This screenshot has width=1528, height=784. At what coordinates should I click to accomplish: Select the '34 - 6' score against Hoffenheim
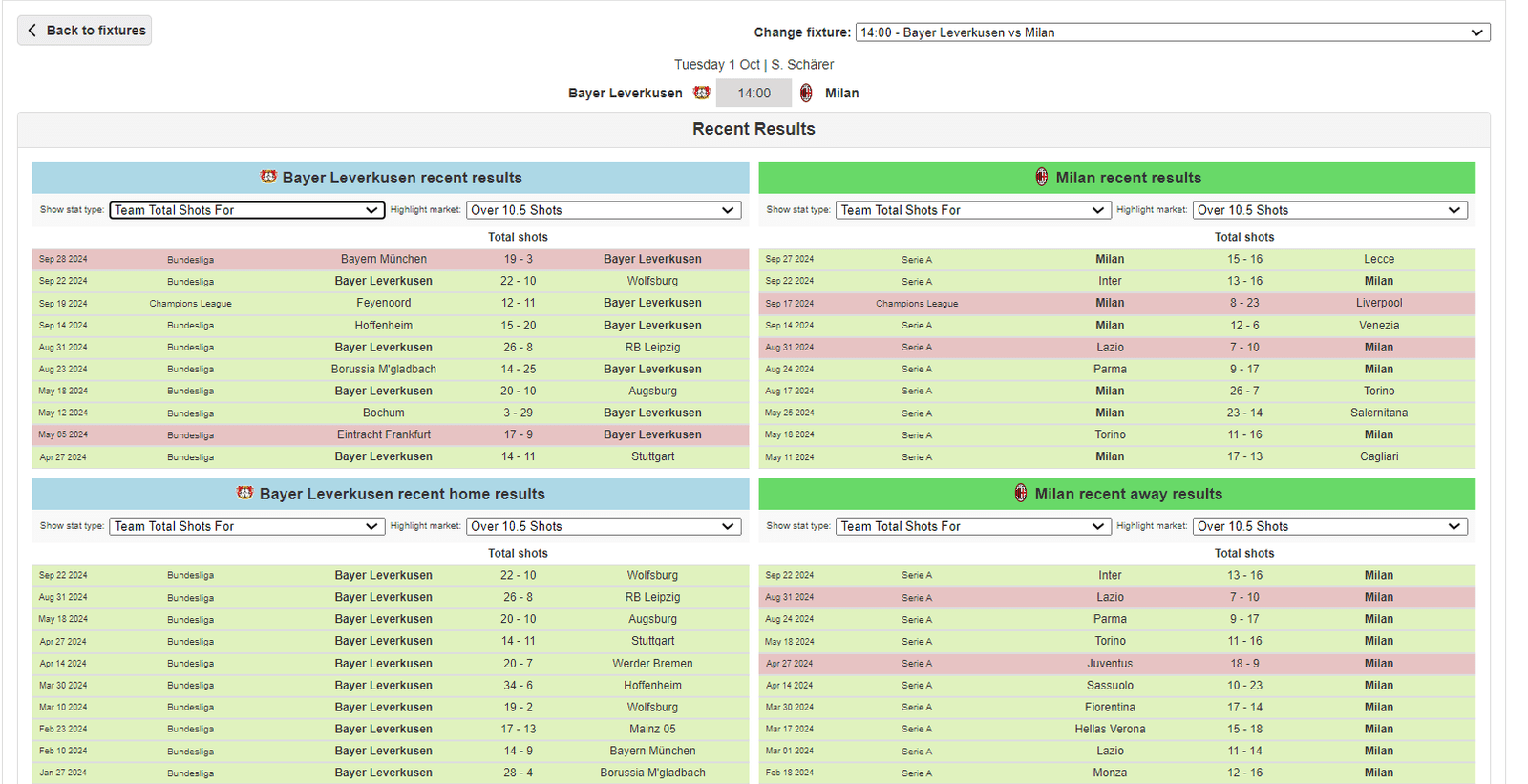tap(519, 685)
